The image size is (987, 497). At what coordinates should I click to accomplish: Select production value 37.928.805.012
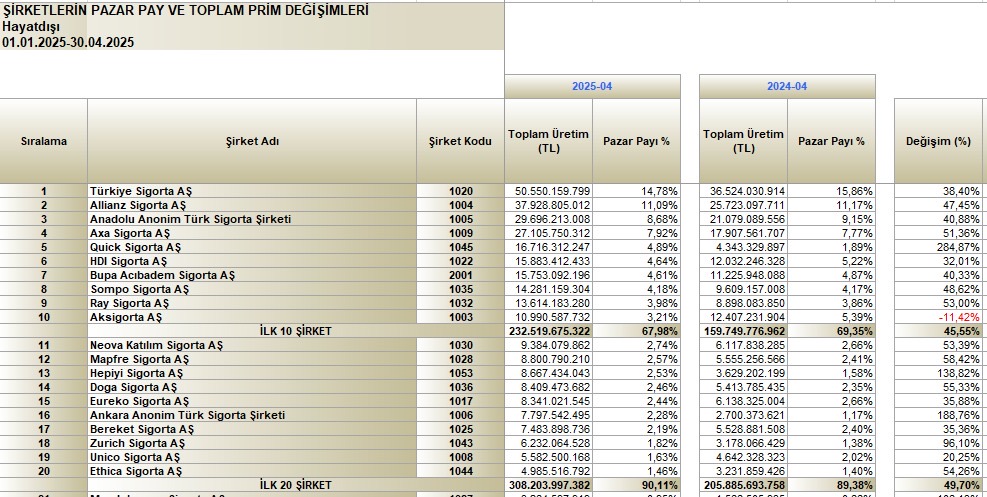click(x=548, y=205)
